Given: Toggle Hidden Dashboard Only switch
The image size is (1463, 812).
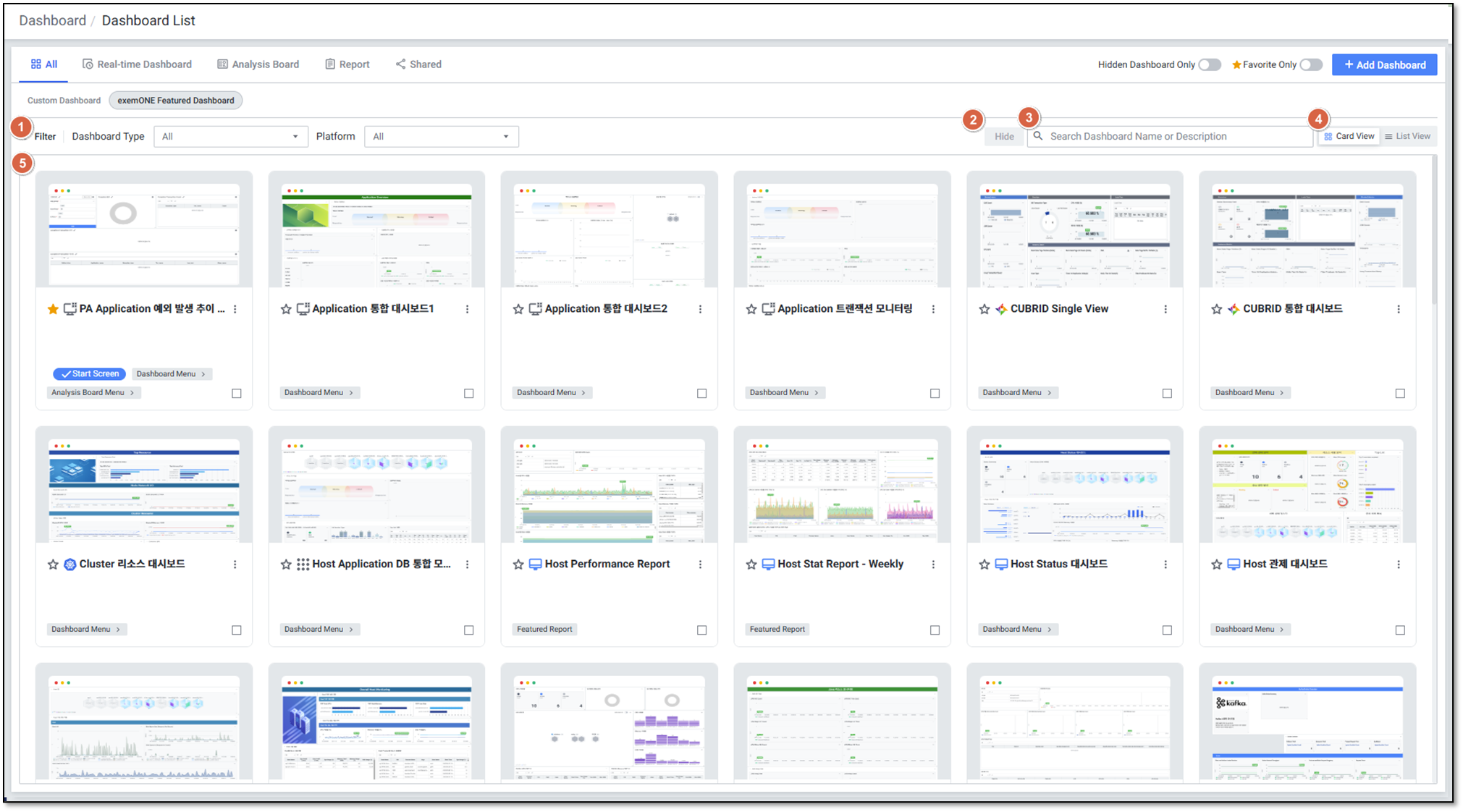Looking at the screenshot, I should [1209, 64].
